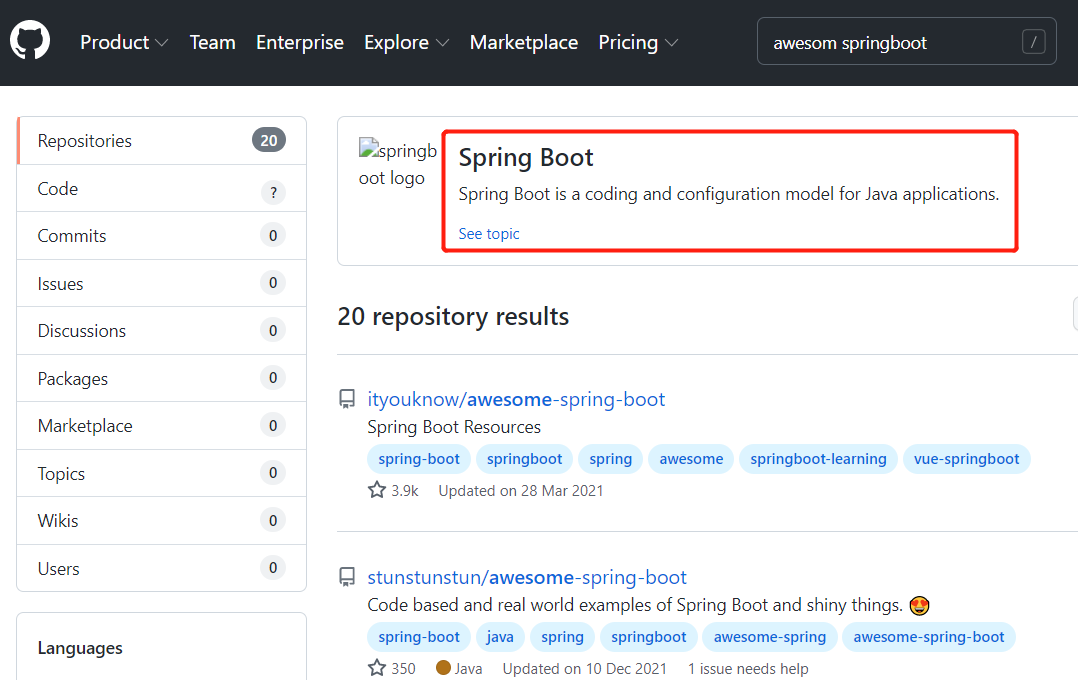Screen dimensions: 1078x680
Task: Follow the See topic link
Action: coord(489,234)
